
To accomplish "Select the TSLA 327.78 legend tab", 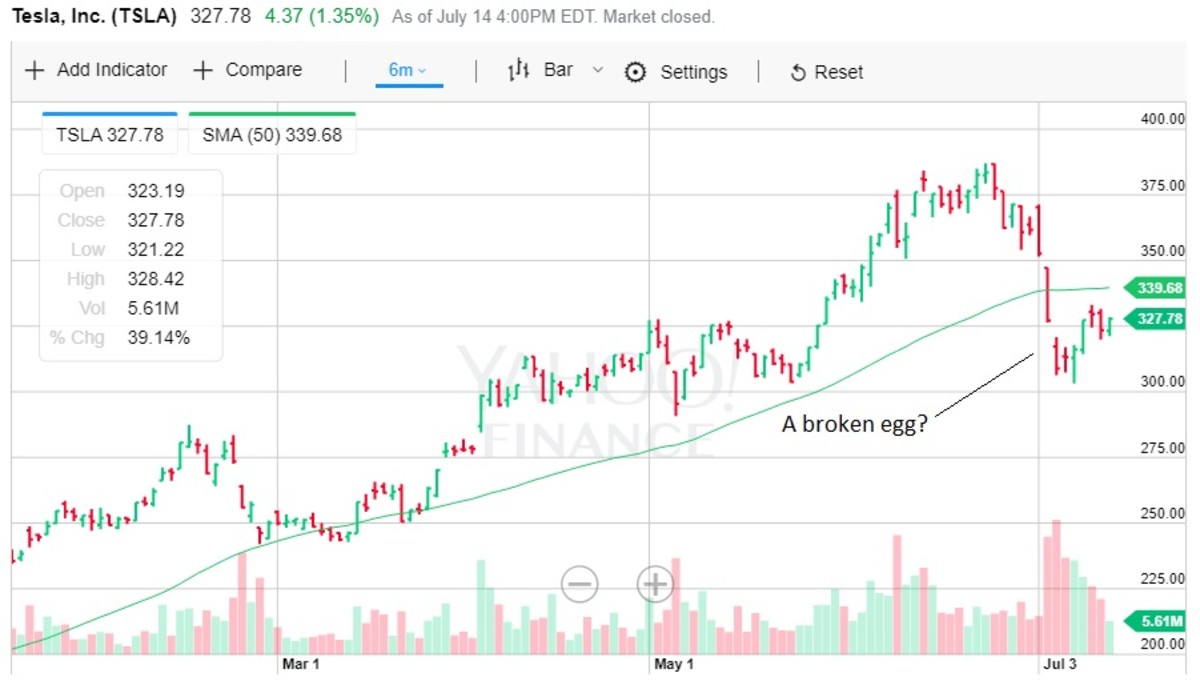I will pos(110,135).
